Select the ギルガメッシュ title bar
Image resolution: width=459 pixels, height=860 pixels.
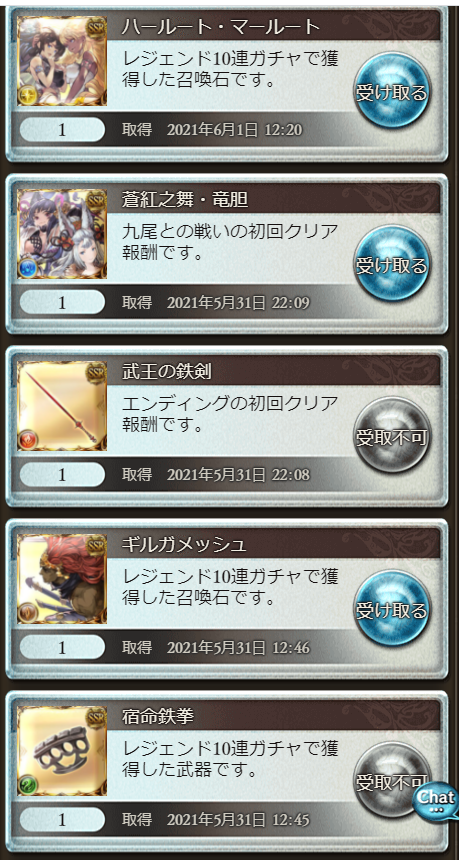pos(274,545)
